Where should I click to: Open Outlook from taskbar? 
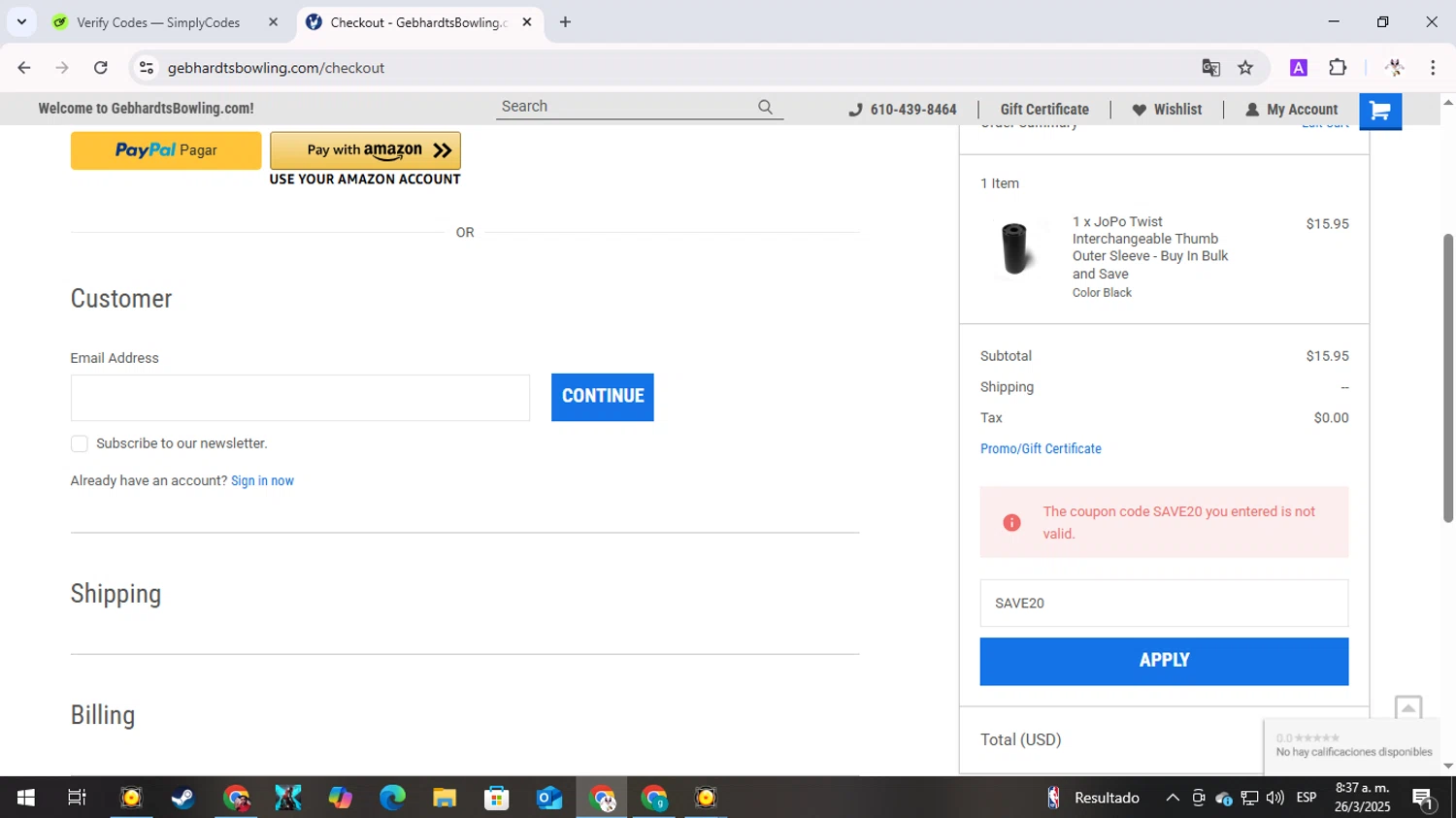pos(549,798)
